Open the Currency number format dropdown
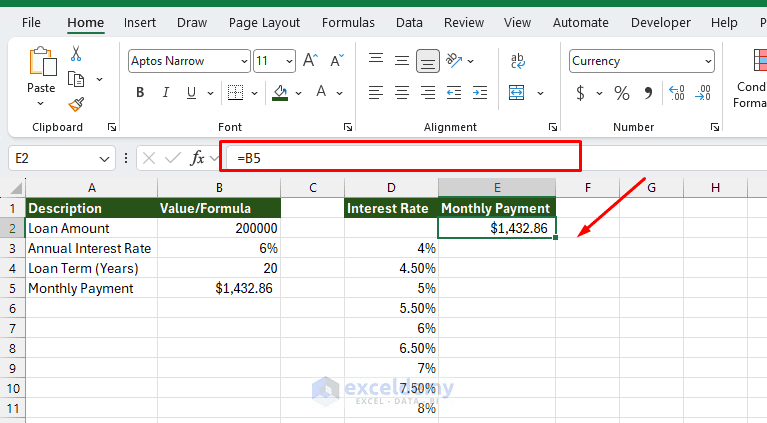This screenshot has width=767, height=423. coord(708,61)
